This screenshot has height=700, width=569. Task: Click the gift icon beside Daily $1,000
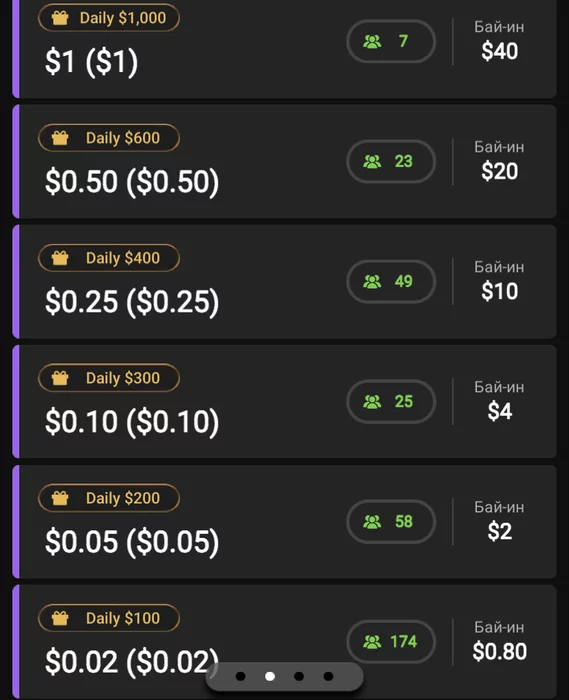(x=60, y=18)
